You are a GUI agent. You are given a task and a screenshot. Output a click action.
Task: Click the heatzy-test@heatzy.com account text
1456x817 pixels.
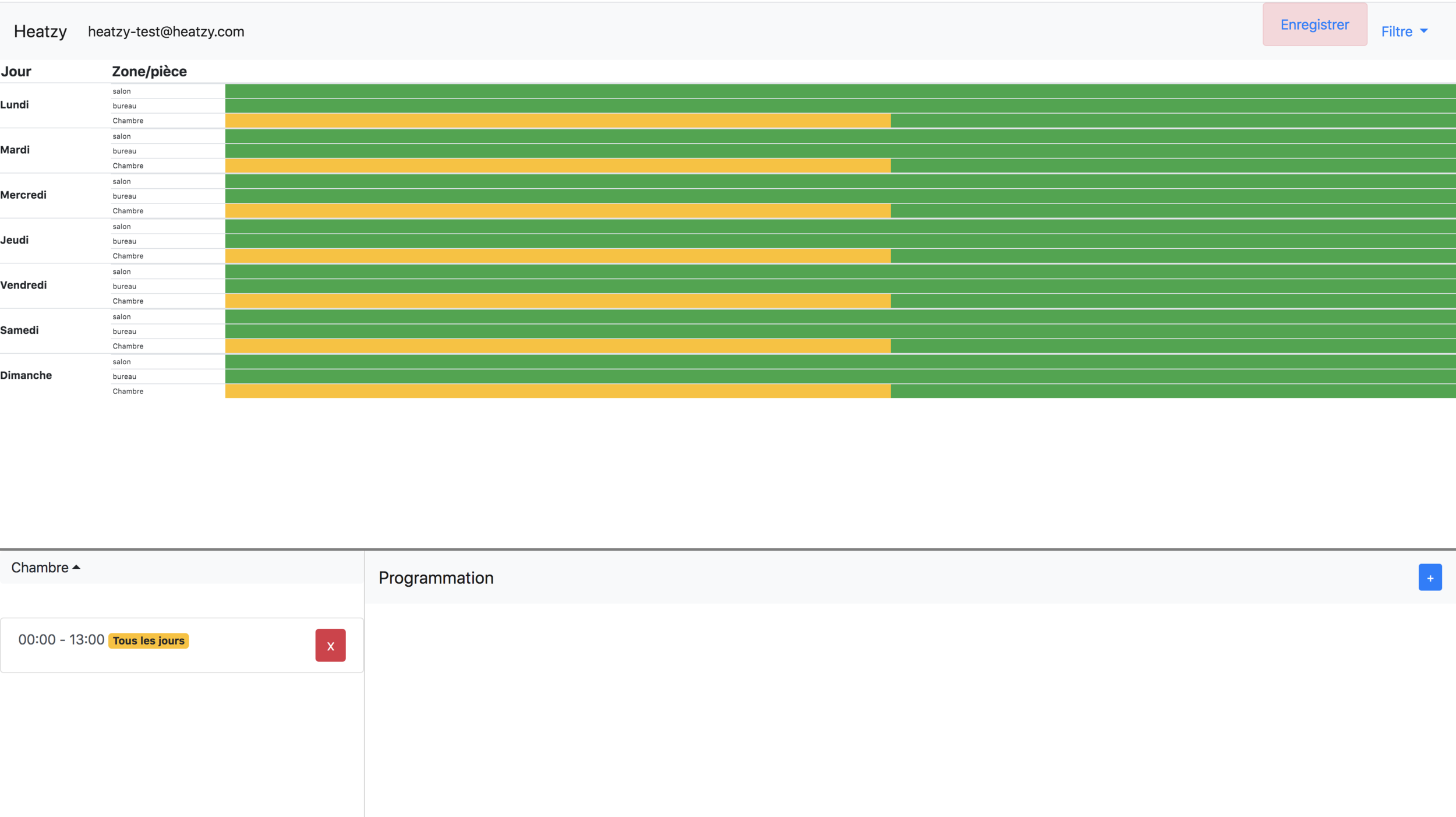[x=166, y=31]
